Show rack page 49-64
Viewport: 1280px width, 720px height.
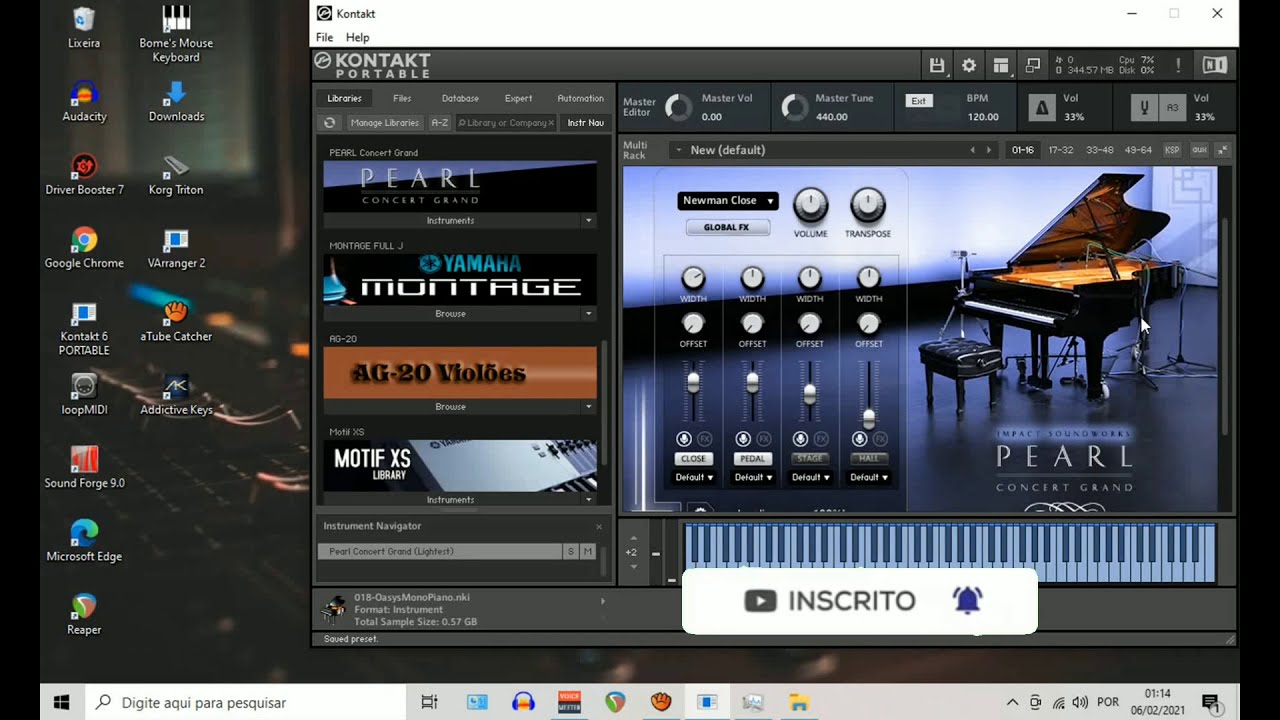(1138, 150)
